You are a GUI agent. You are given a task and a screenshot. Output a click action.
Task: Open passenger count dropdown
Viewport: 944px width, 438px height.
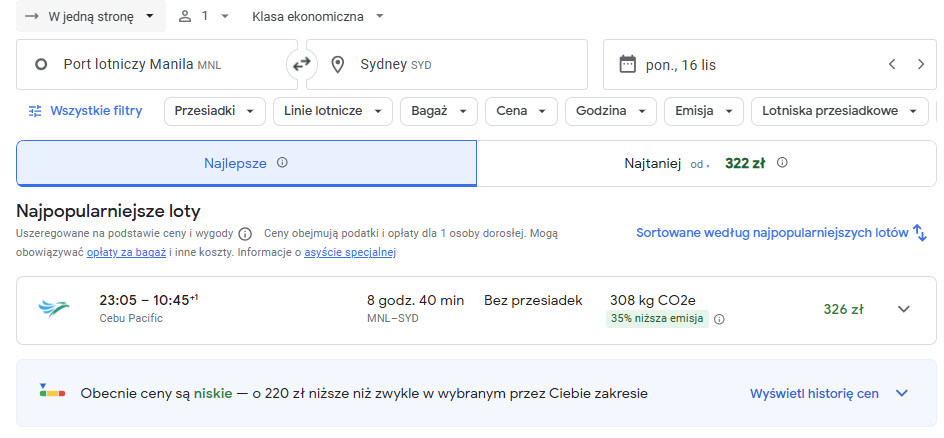(x=204, y=16)
